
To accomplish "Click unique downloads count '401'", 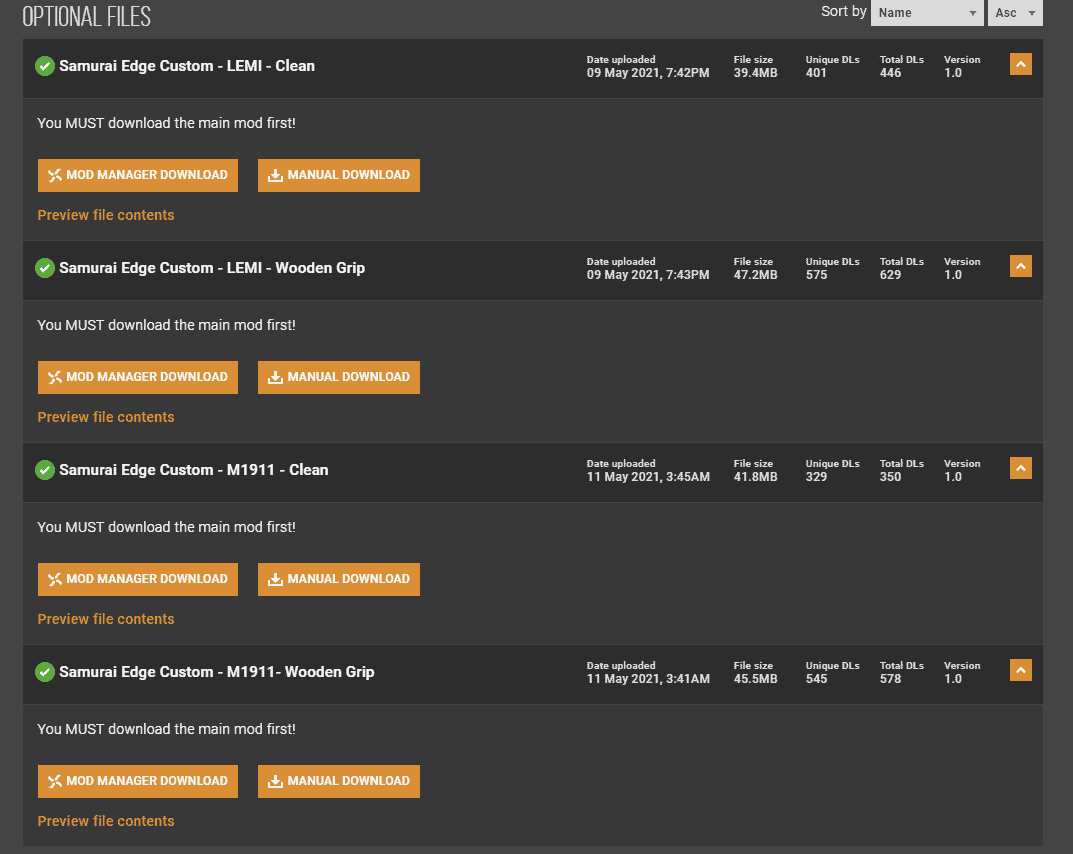I will coord(816,73).
